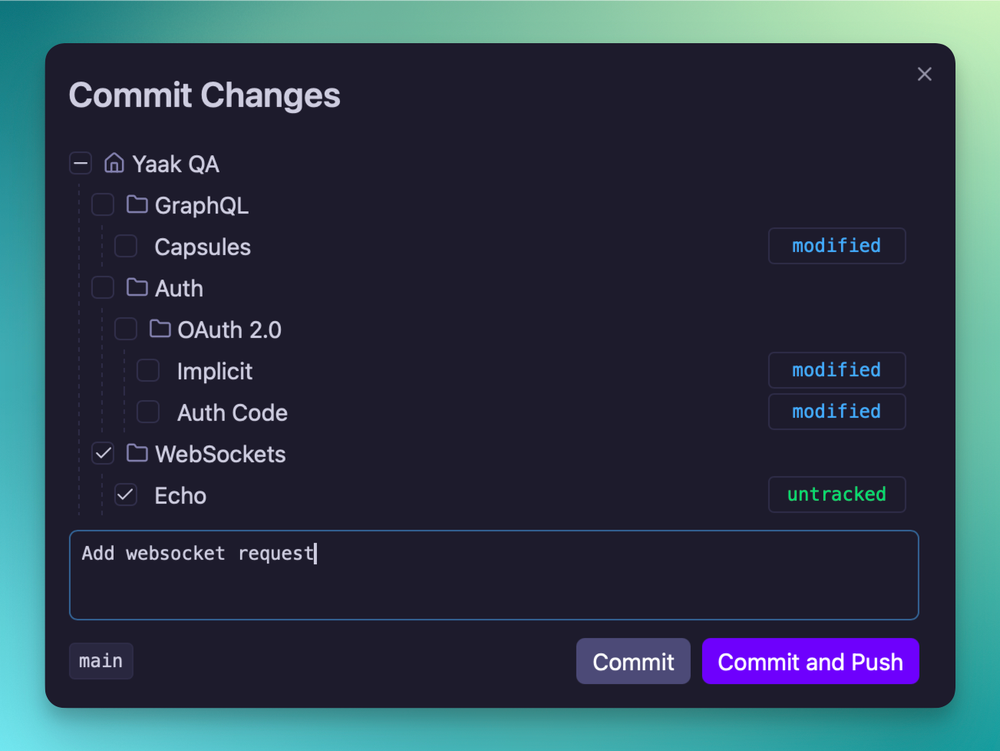Click the untracked status badge for Echo
The width and height of the screenshot is (1000, 751).
coord(836,495)
